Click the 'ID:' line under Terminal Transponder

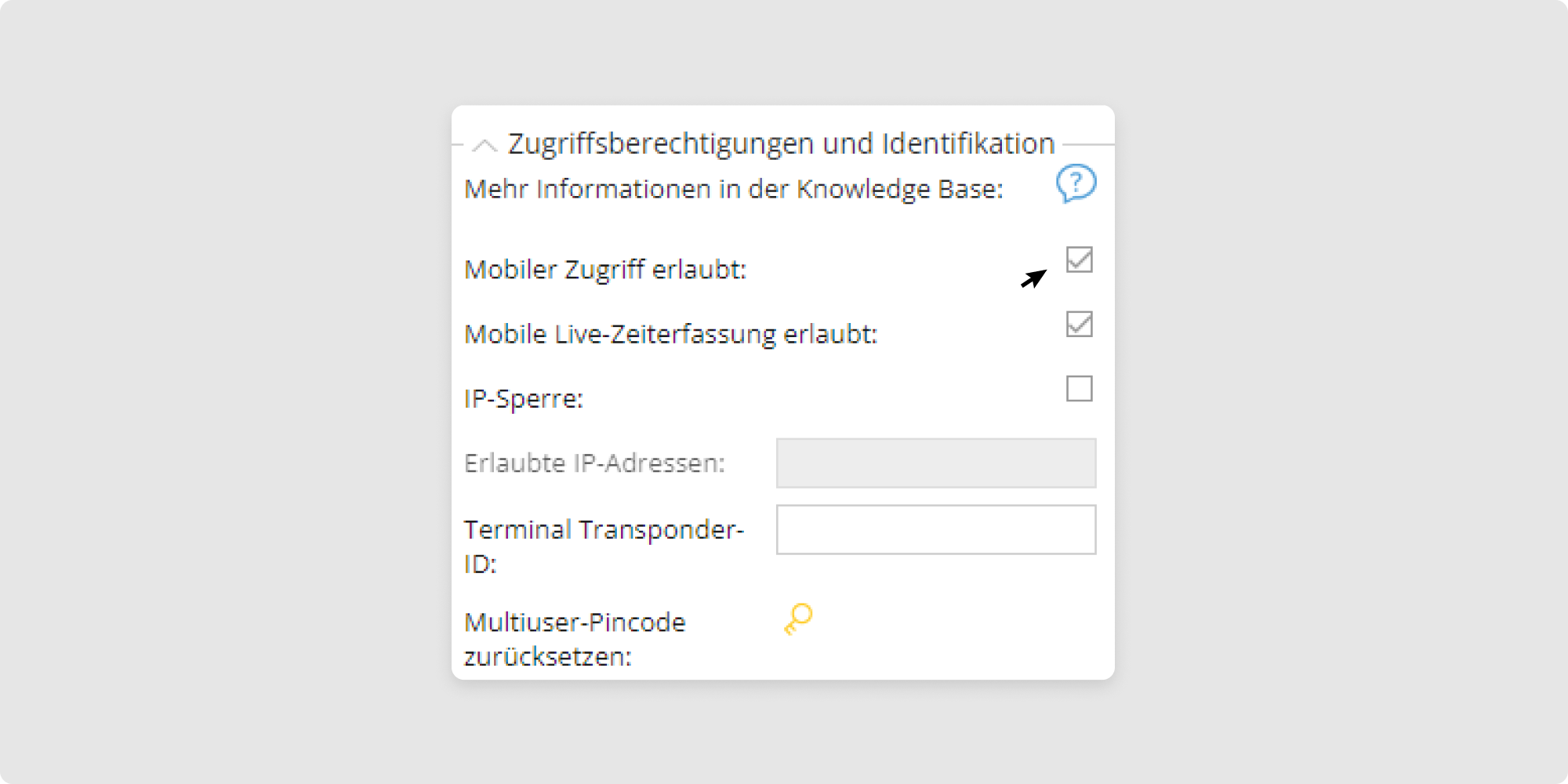480,564
